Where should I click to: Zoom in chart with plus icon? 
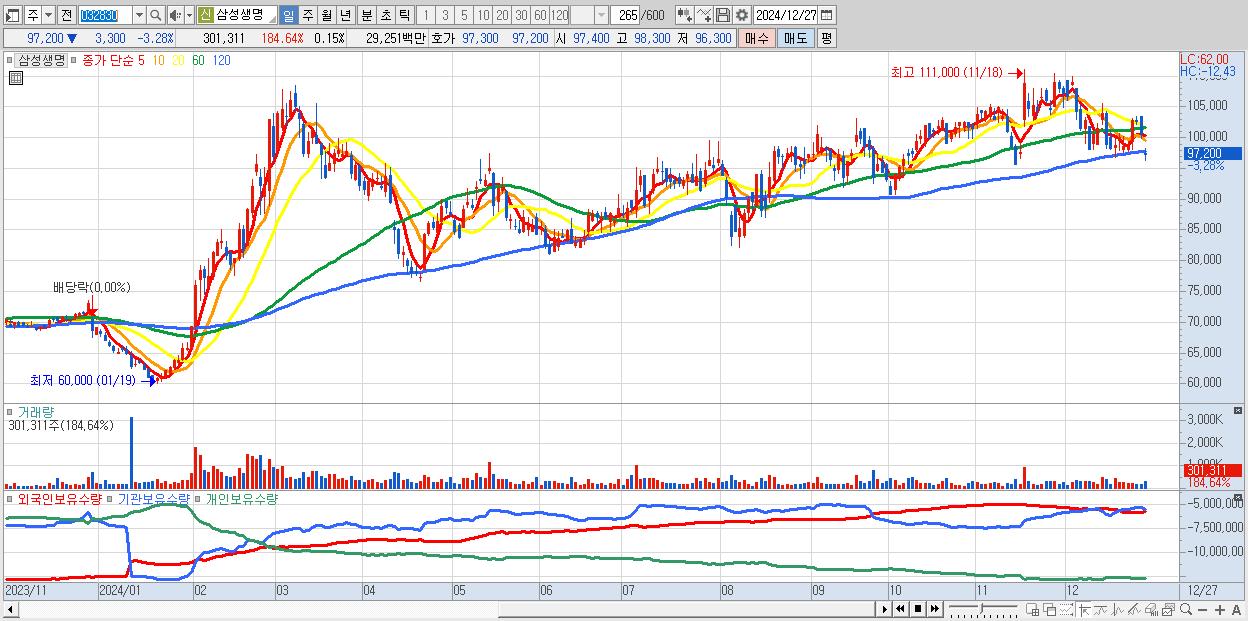[x=1219, y=610]
